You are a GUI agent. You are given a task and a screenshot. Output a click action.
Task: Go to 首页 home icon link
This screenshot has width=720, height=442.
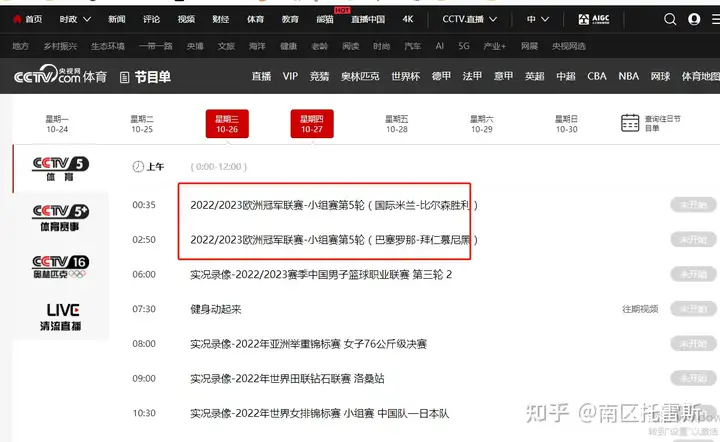pos(28,19)
